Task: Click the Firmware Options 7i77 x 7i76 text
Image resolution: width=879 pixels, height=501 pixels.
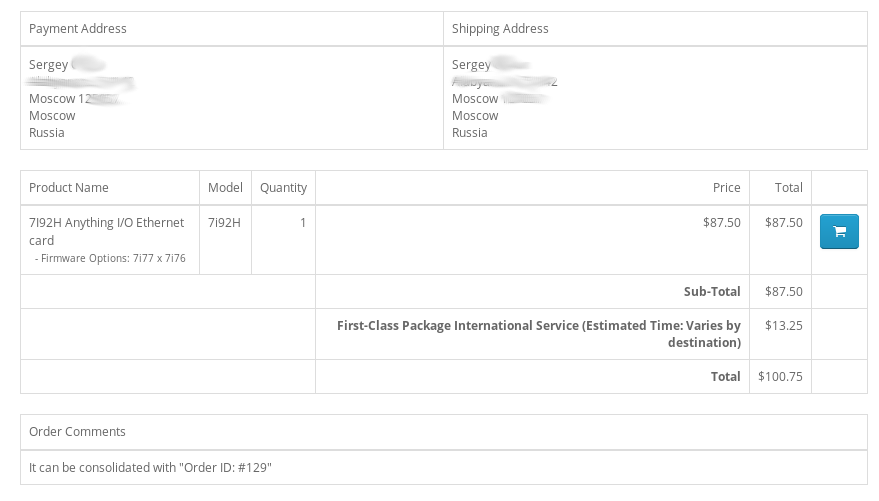Action: pos(110,258)
